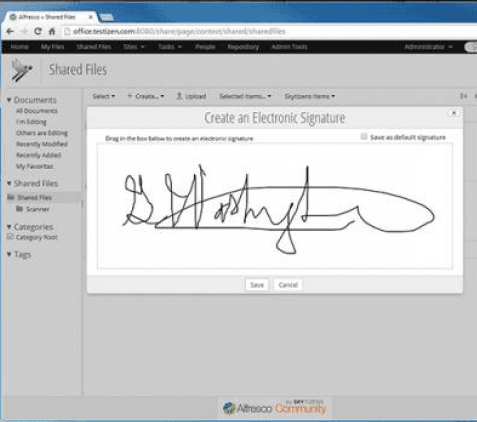477x422 pixels.
Task: Click the Upload arrow icon
Action: pos(179,96)
